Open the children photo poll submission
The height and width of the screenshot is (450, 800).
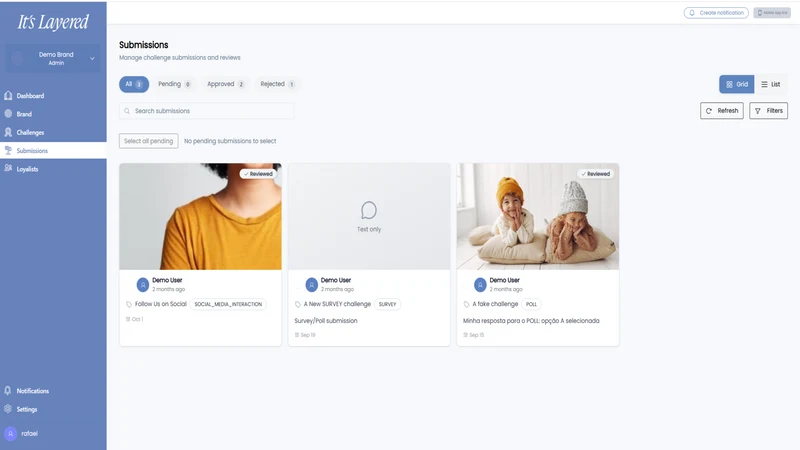point(538,216)
